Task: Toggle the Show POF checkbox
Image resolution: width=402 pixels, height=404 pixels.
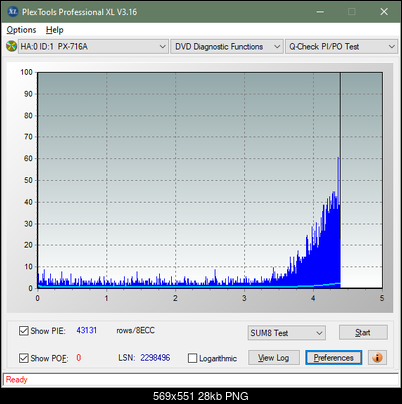Action: [24, 358]
